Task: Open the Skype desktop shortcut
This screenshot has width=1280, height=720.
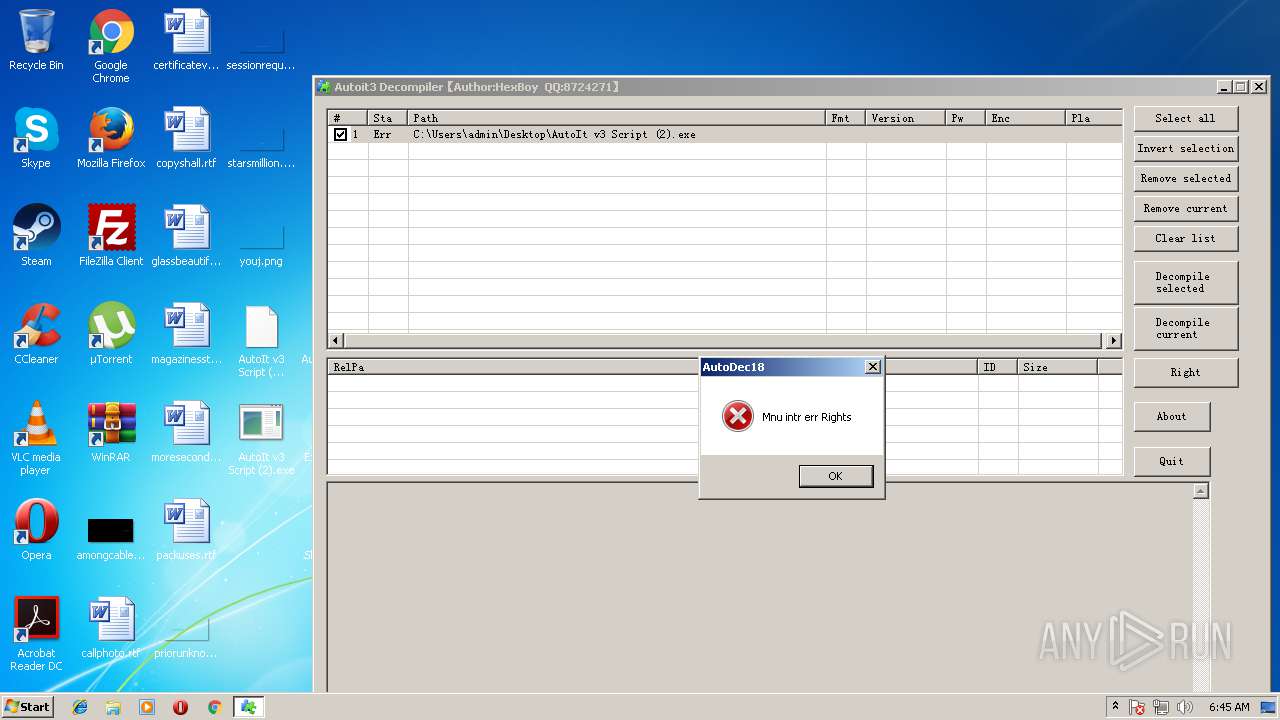Action: [x=36, y=139]
